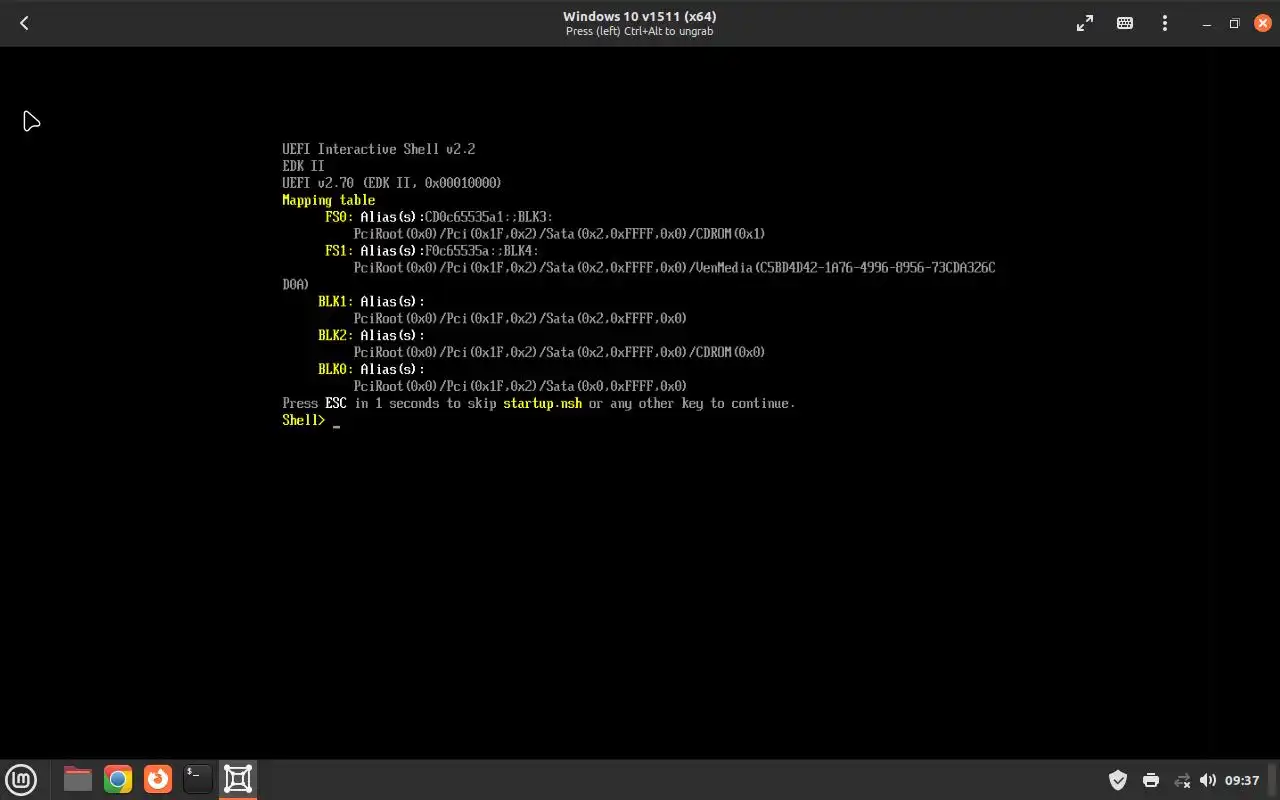Click 'UEFI v2.70 (EDK II, 0x00010000)' line
Screen dimensions: 1280x800
(x=392, y=183)
